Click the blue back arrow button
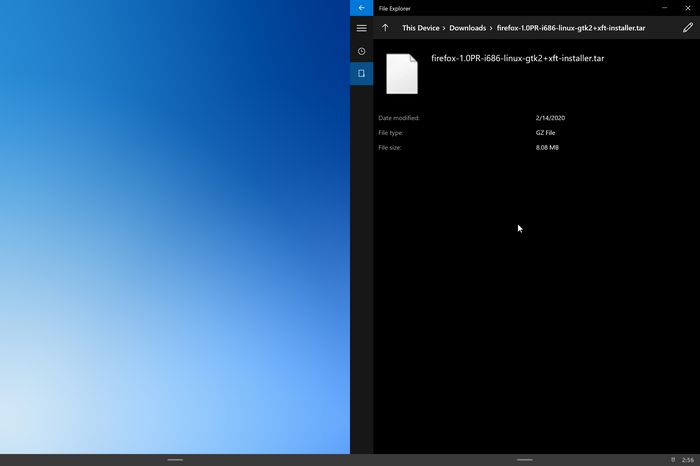 point(361,8)
